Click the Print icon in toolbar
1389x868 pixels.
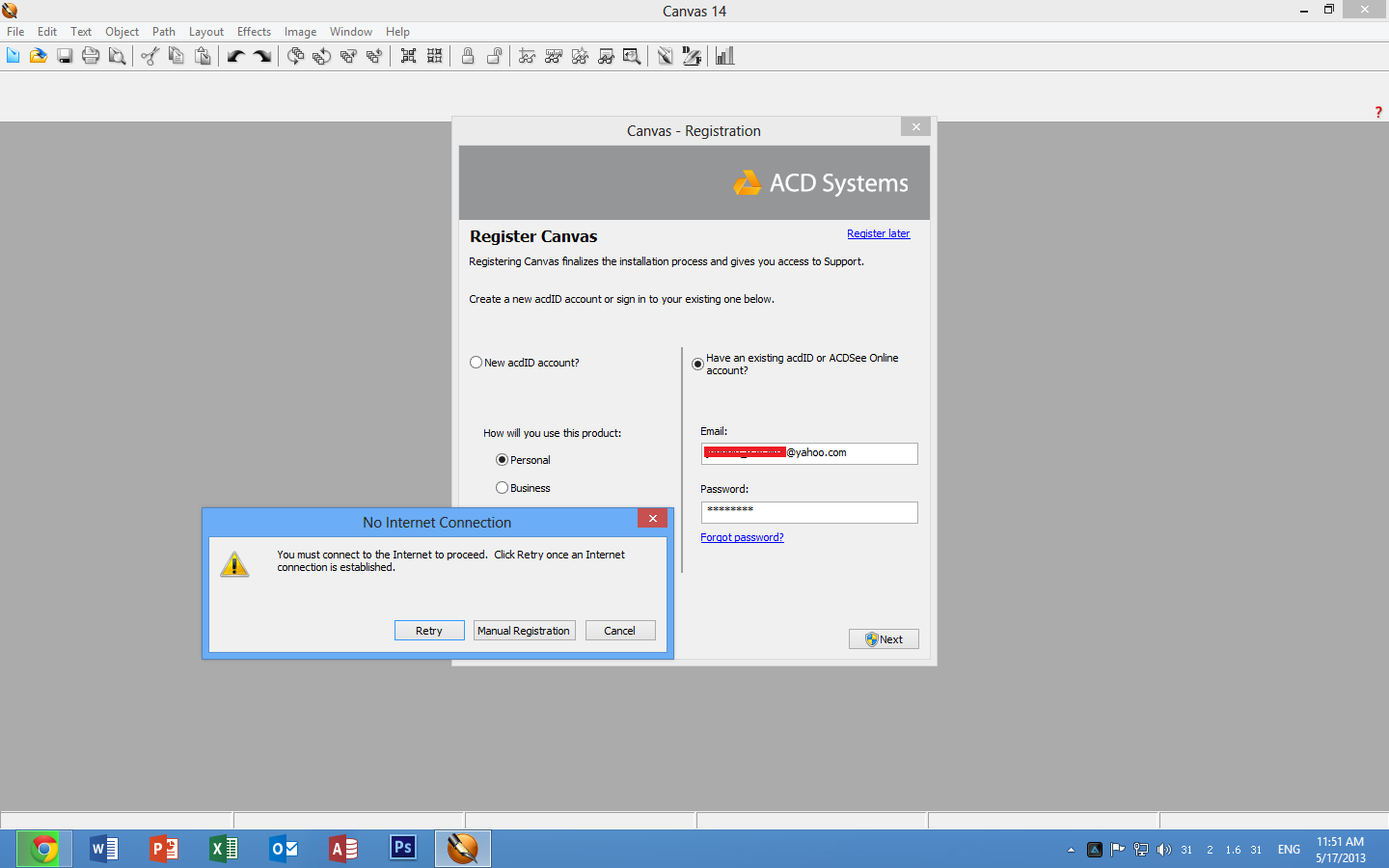pyautogui.click(x=91, y=56)
